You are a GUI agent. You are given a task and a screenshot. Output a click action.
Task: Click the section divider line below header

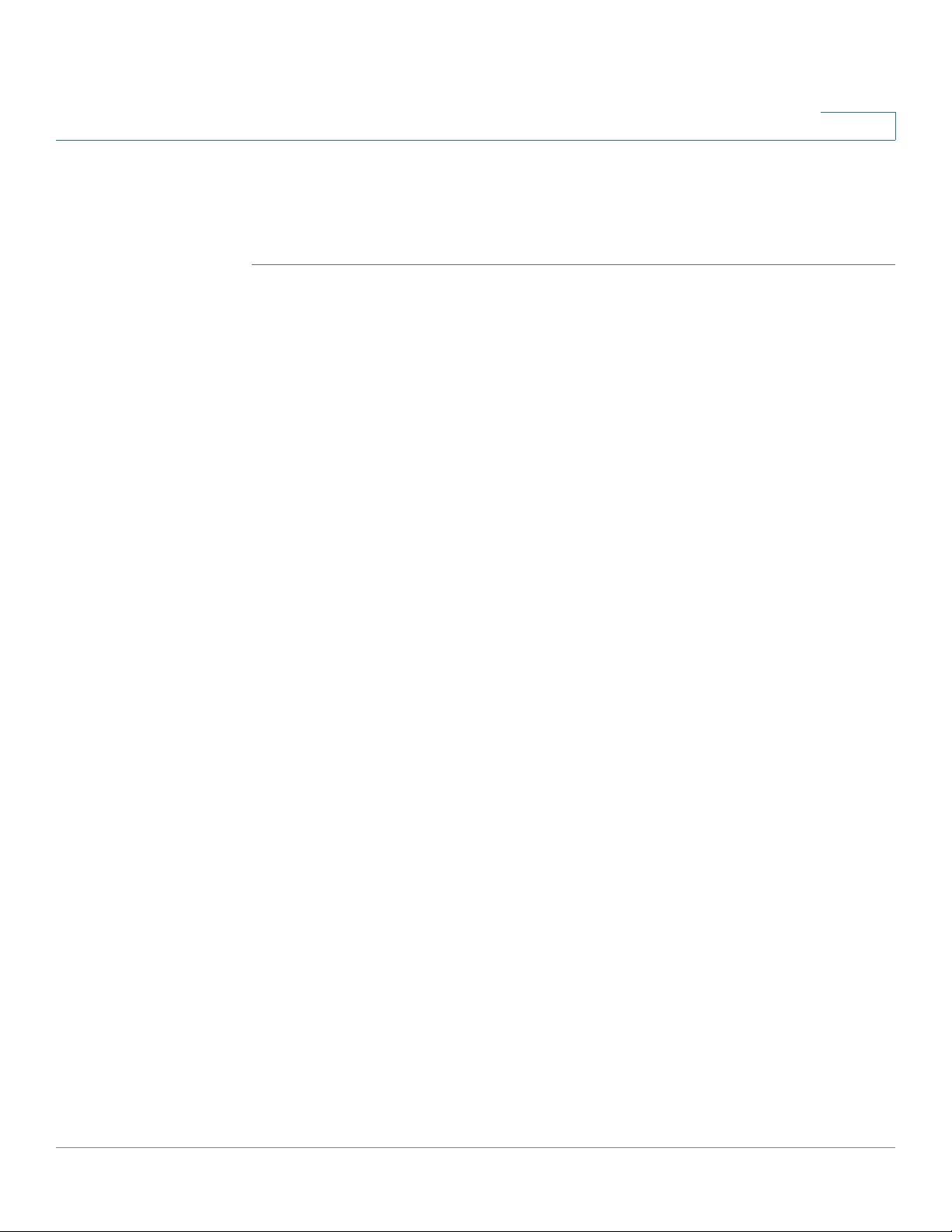point(574,265)
